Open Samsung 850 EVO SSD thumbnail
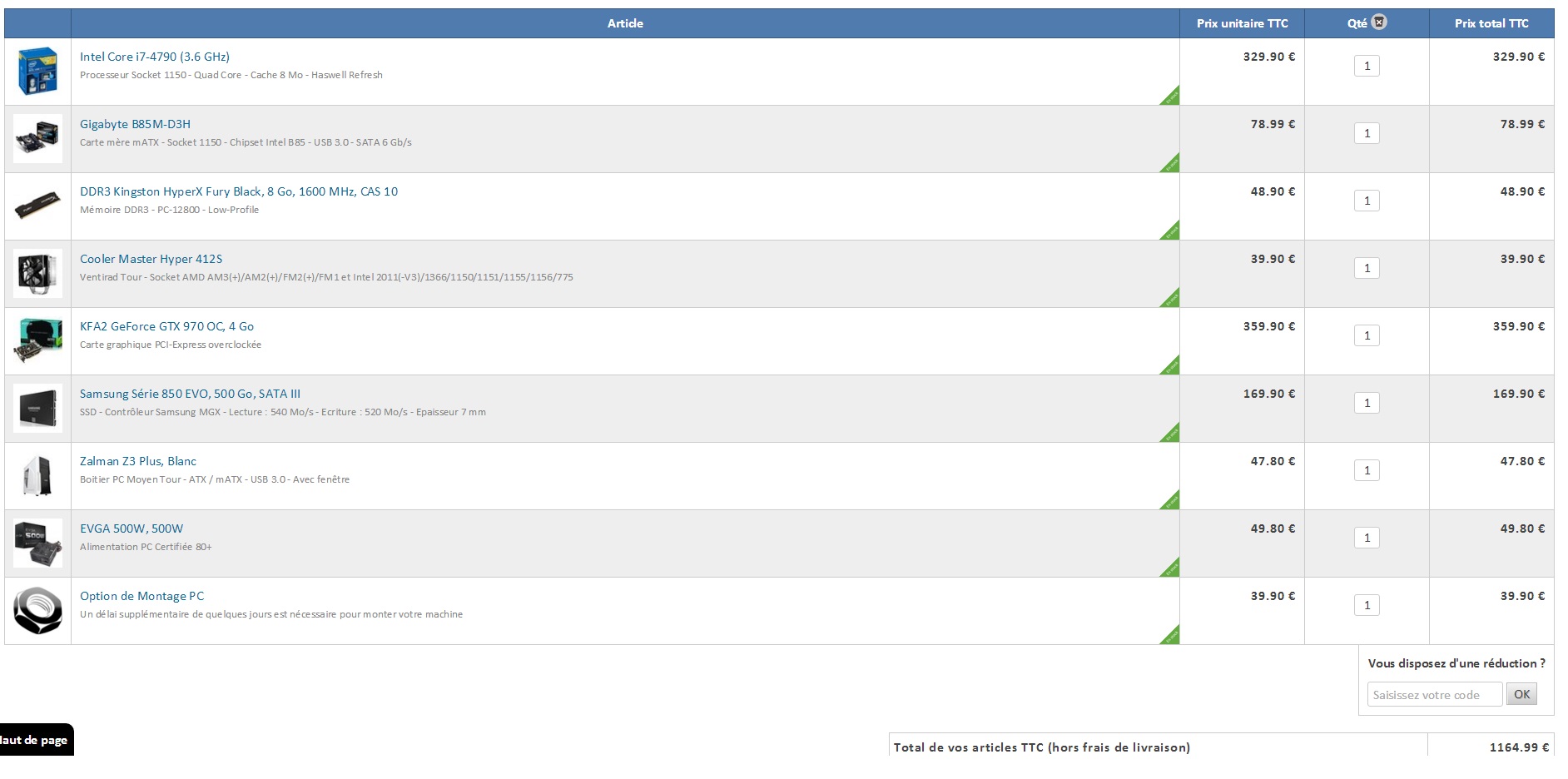The width and height of the screenshot is (1568, 779). 37,408
